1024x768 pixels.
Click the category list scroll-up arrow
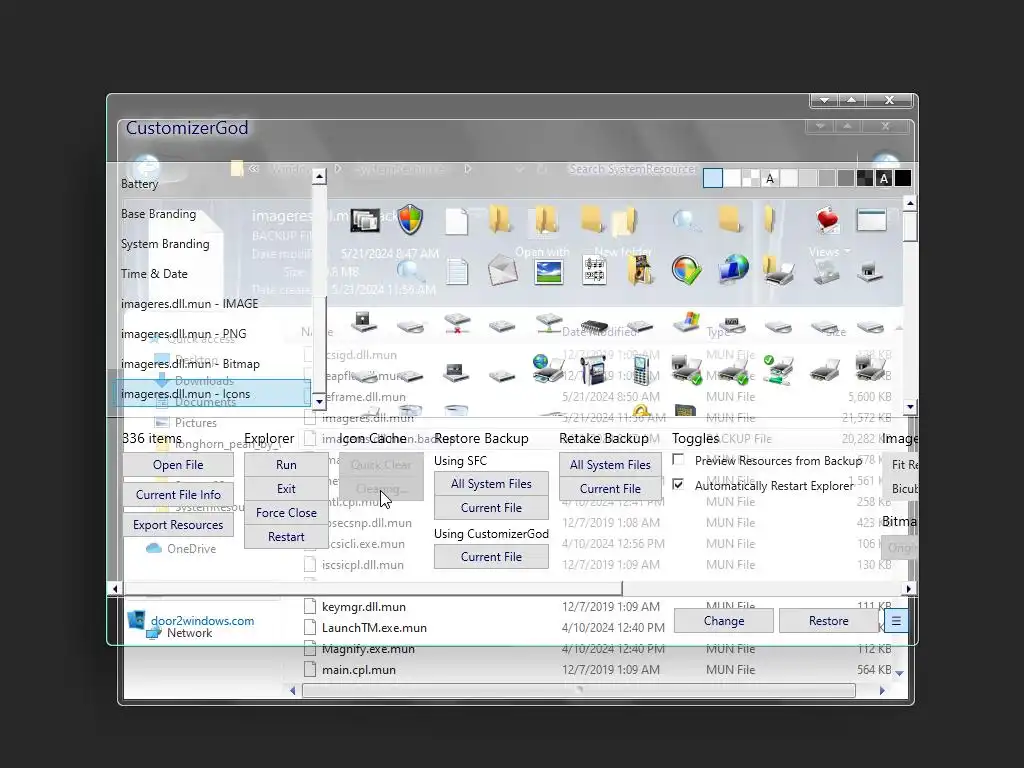[x=319, y=176]
